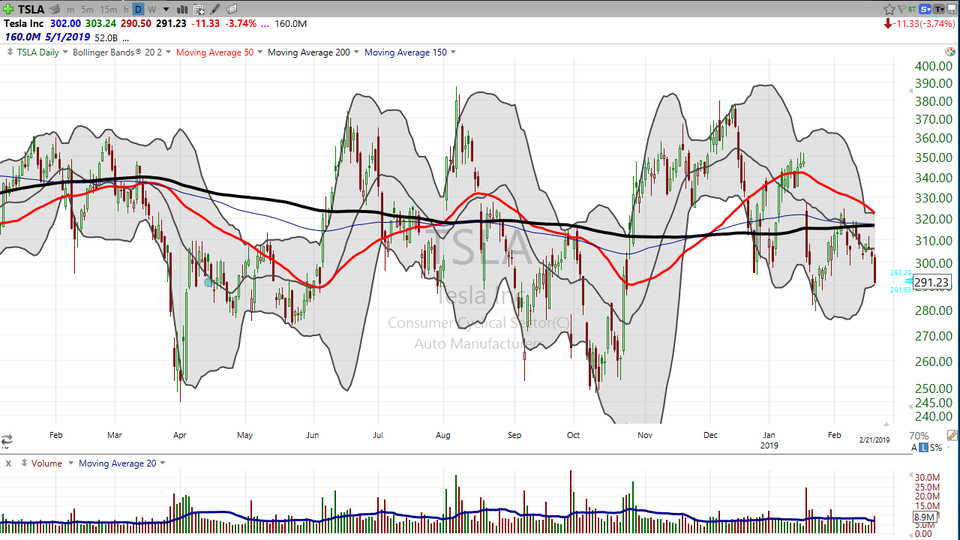This screenshot has width=960, height=540.
Task: Open the add indicator template icon
Action: [199, 9]
